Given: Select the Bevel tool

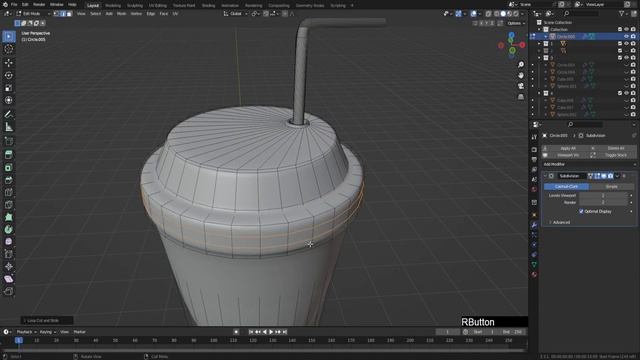Looking at the screenshot, I should 9,180.
